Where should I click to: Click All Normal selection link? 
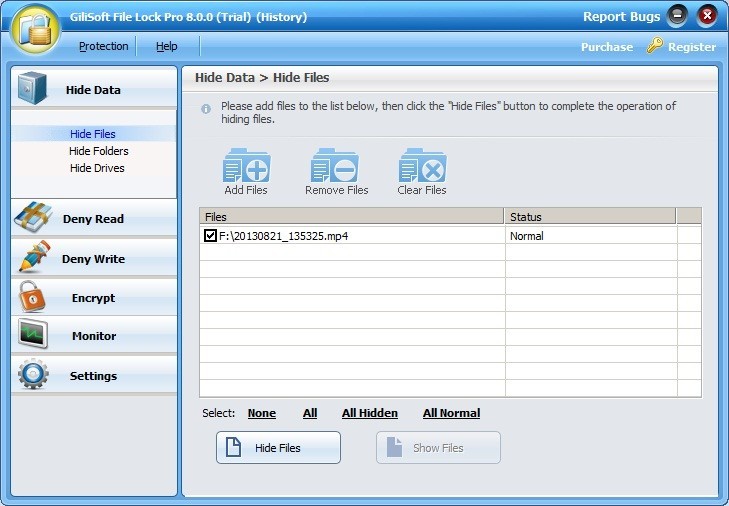(451, 413)
